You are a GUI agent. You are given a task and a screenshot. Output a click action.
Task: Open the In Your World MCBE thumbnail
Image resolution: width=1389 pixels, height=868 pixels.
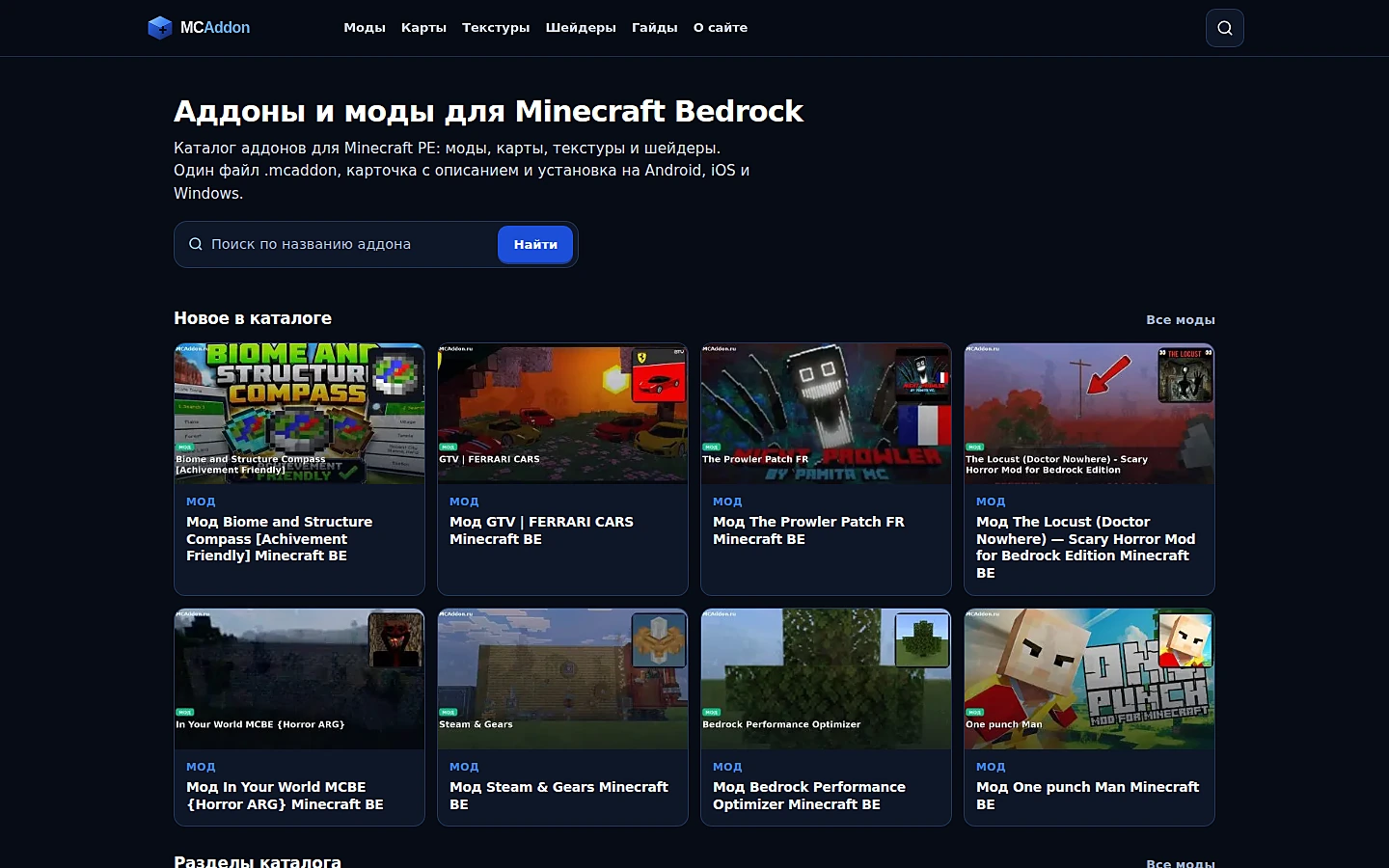click(299, 679)
